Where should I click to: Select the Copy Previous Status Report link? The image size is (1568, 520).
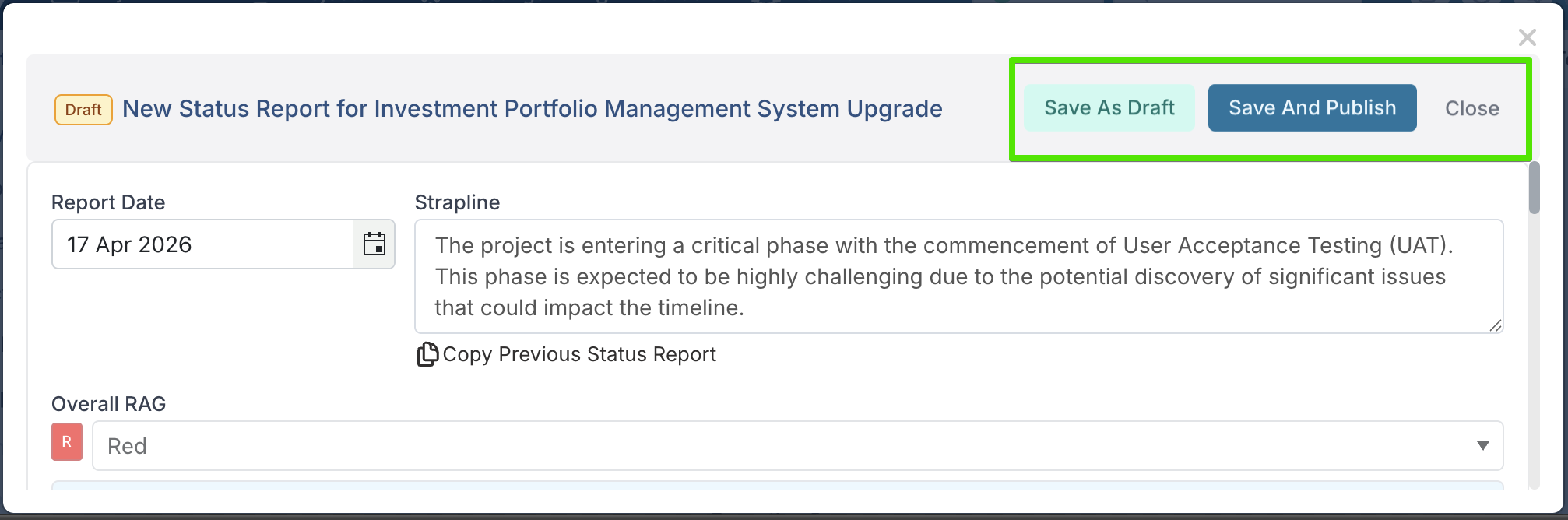(x=578, y=354)
